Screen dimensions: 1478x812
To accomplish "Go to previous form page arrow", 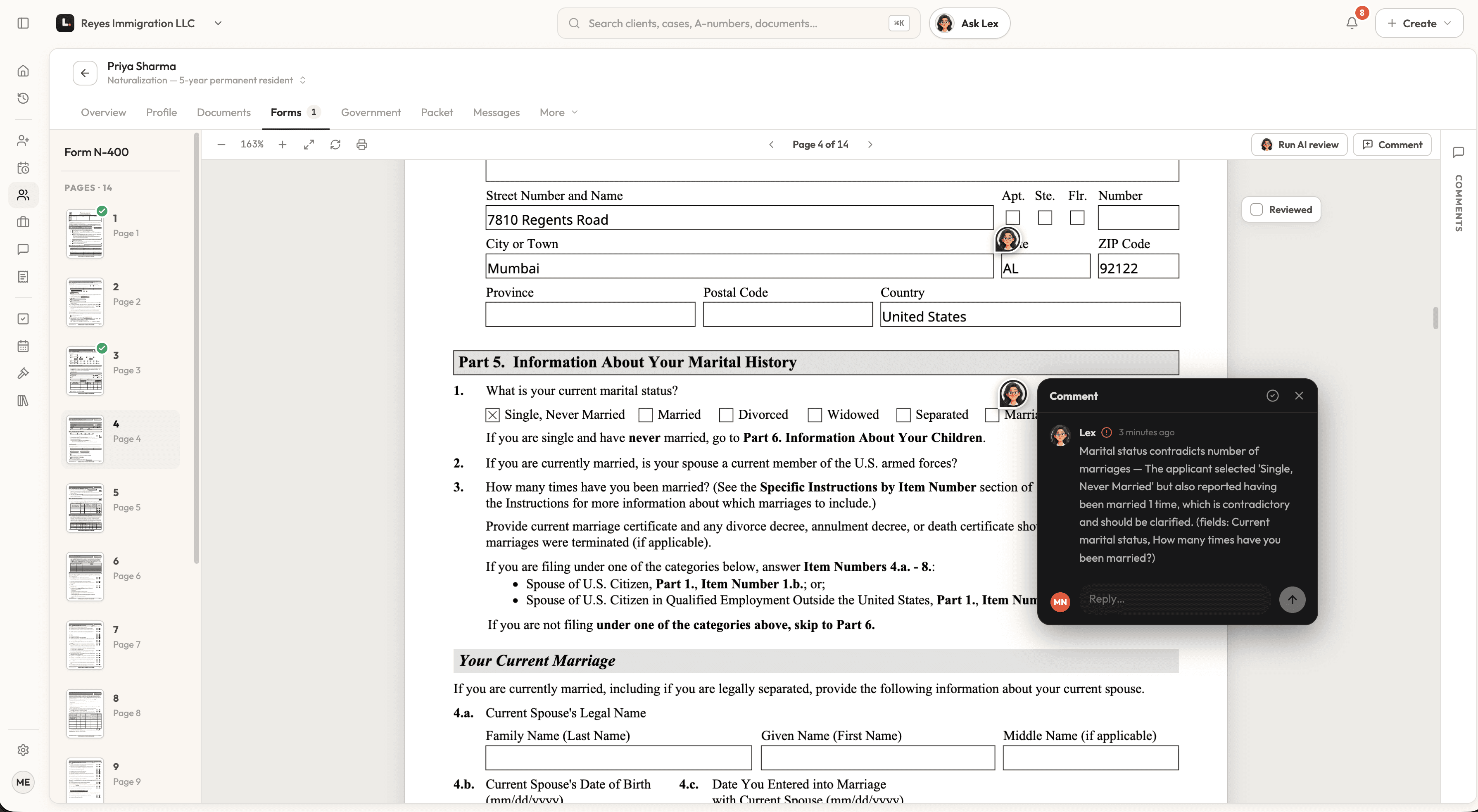I will (x=771, y=145).
